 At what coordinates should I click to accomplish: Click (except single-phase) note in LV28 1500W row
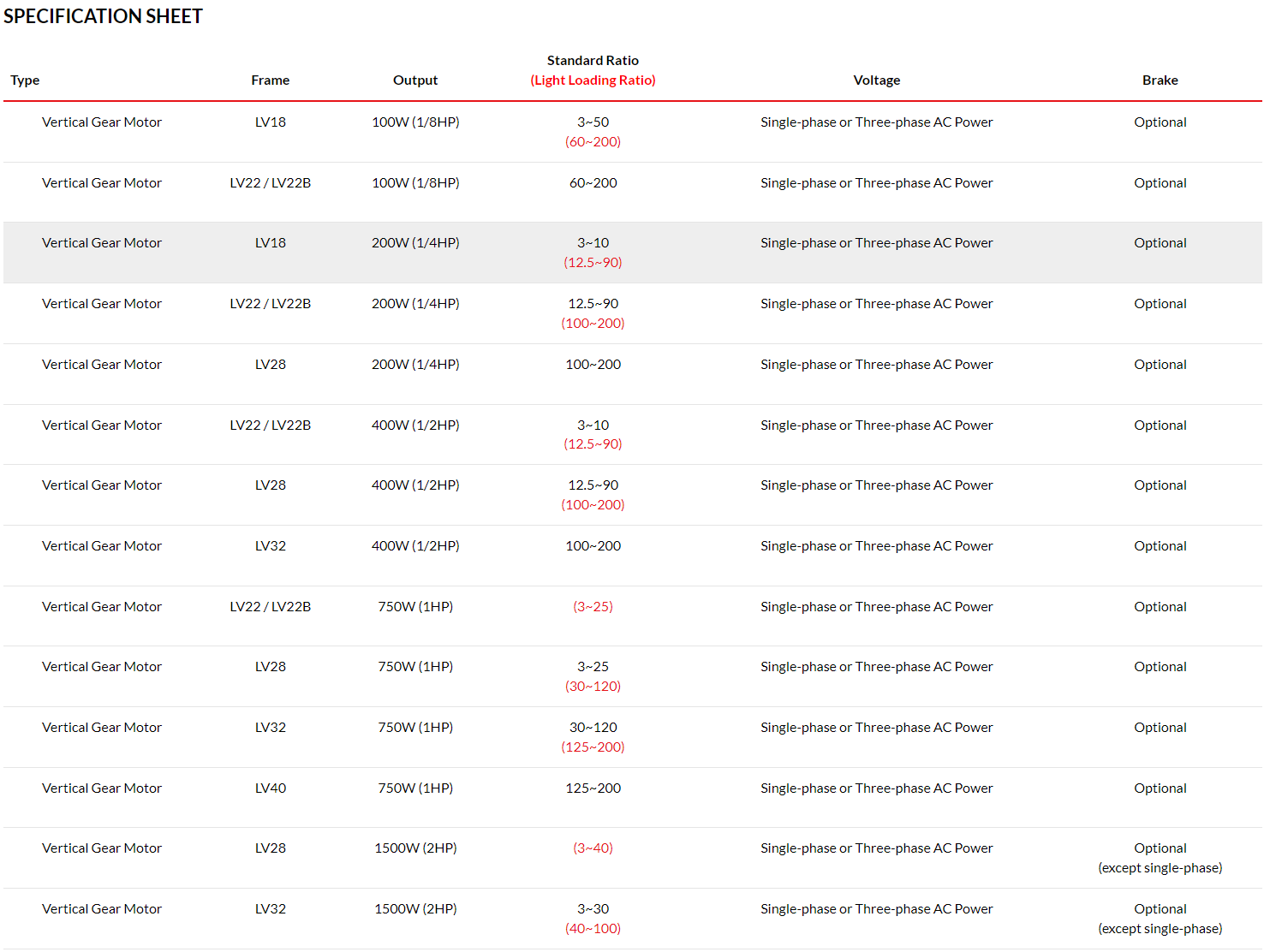pyautogui.click(x=1160, y=868)
